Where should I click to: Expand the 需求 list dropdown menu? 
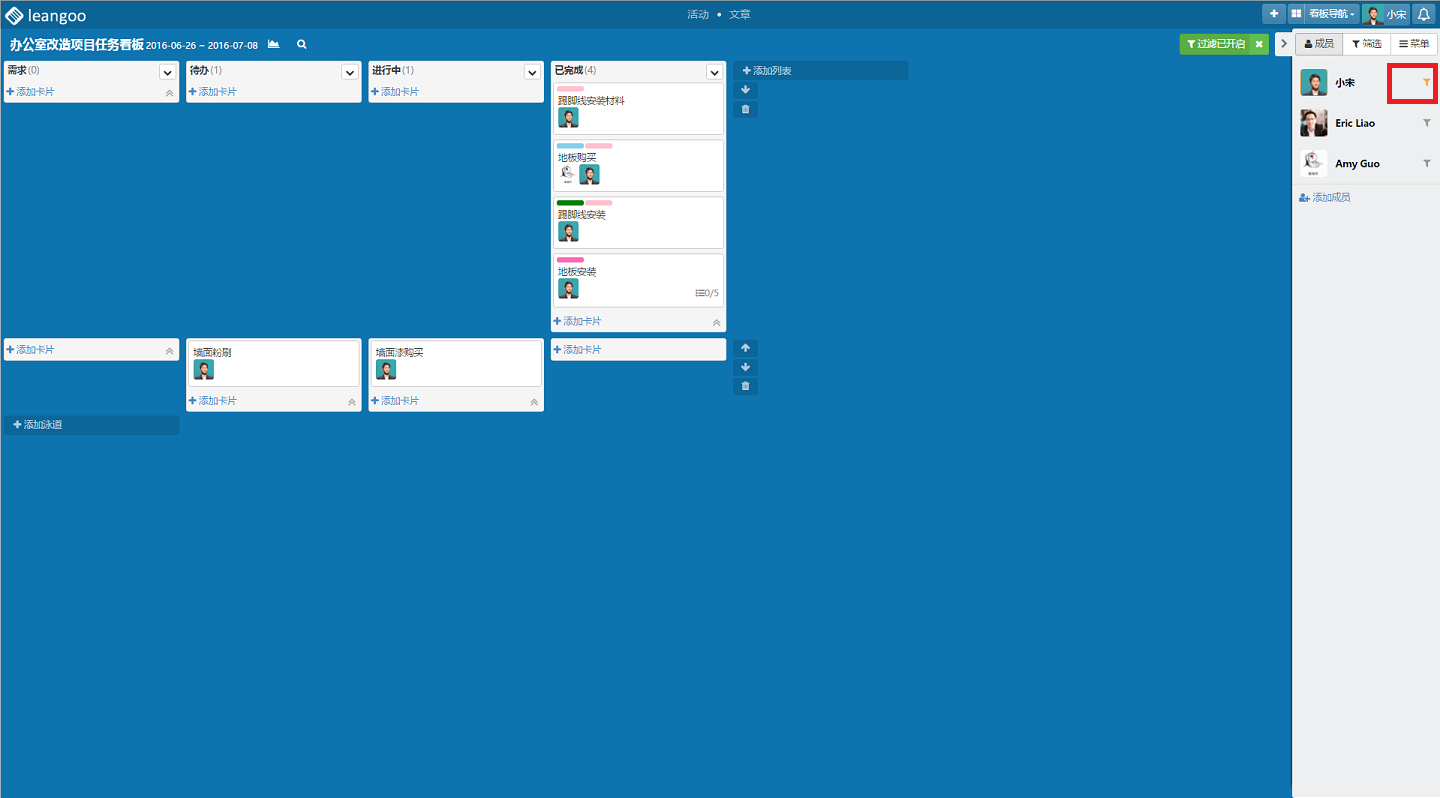coord(167,72)
